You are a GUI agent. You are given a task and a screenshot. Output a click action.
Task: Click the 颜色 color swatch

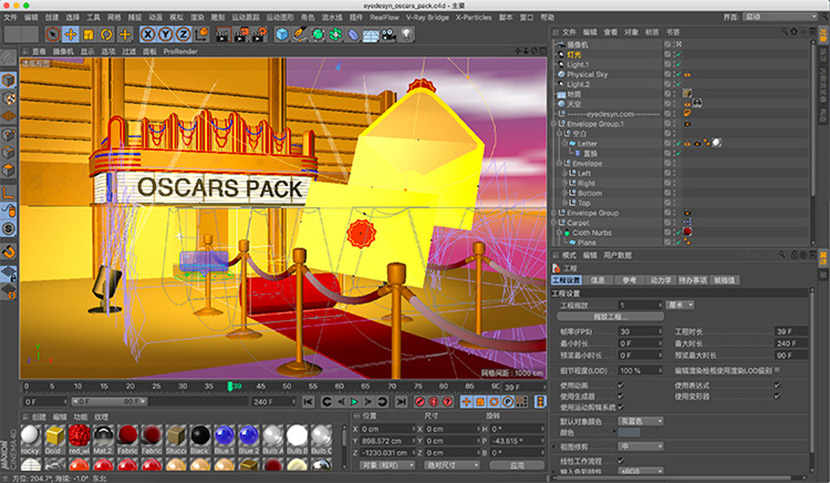pyautogui.click(x=629, y=433)
